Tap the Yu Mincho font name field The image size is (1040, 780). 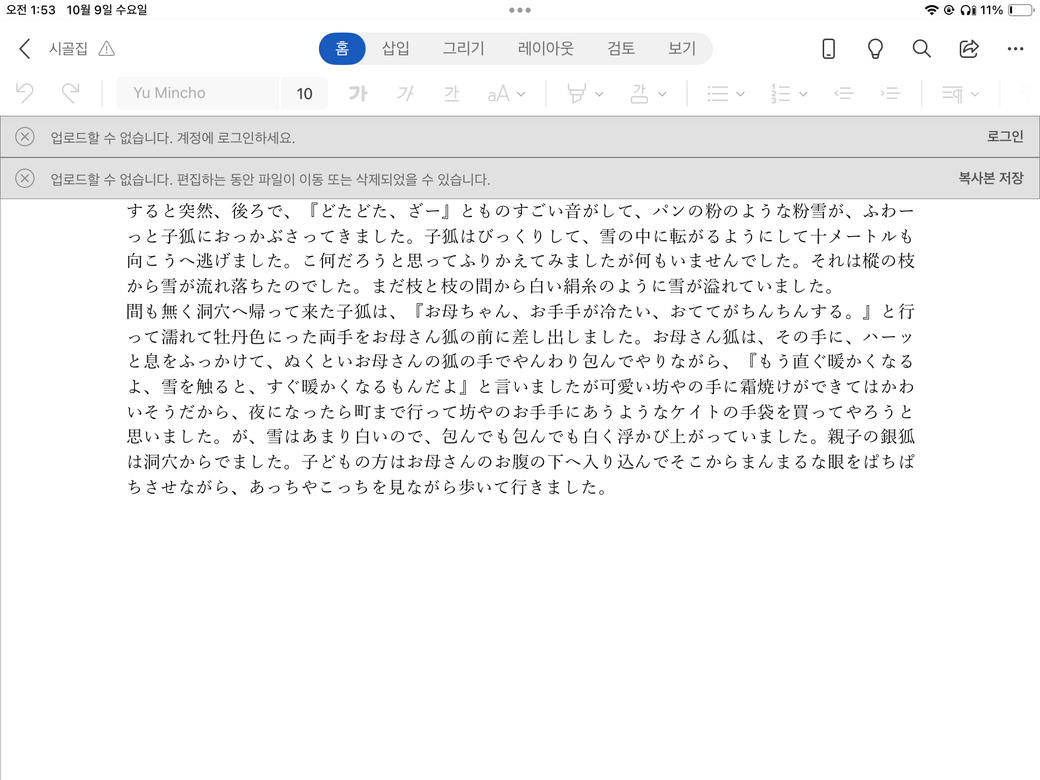[198, 93]
